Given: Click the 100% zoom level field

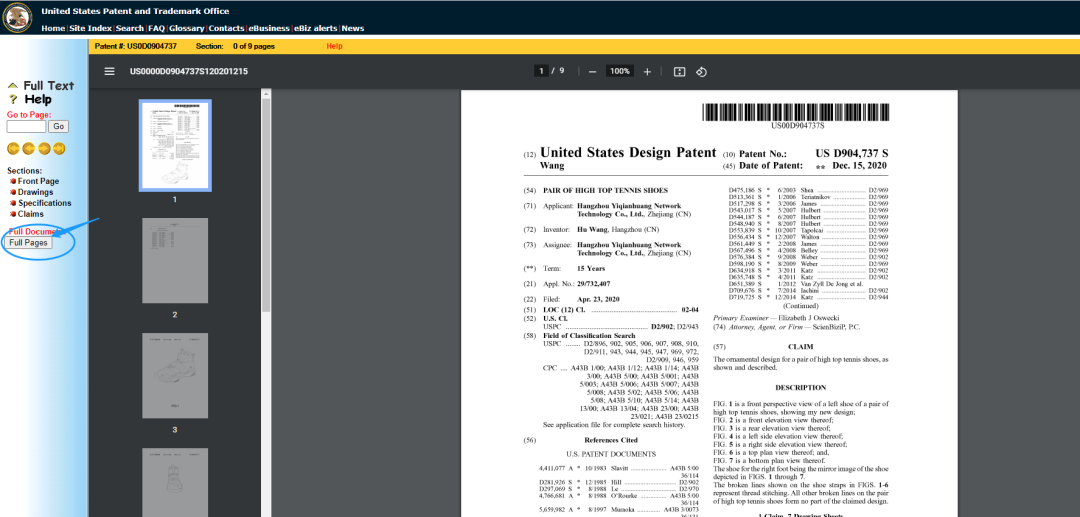Looking at the screenshot, I should click(x=620, y=71).
